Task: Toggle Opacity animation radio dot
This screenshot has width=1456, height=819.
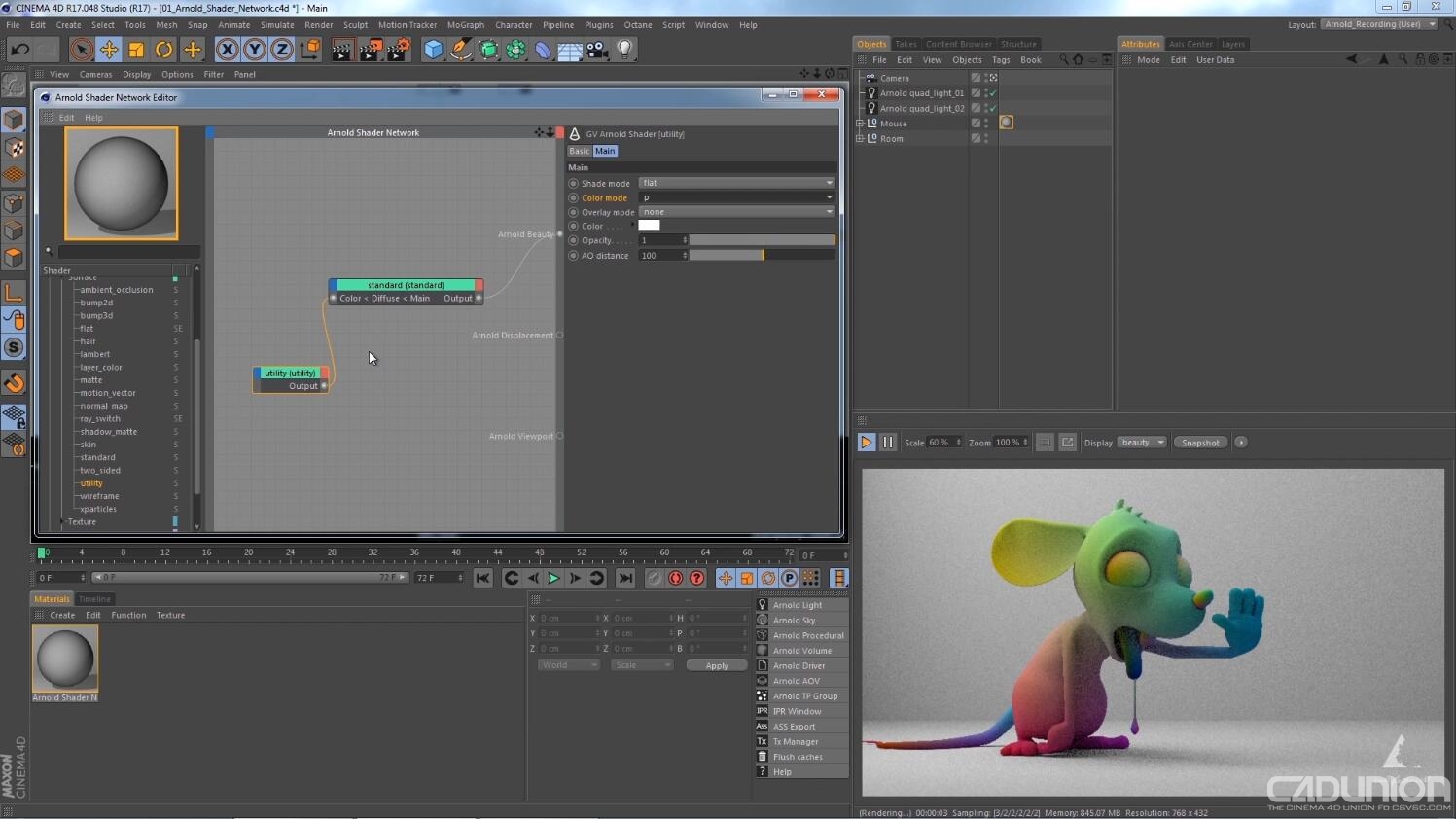Action: pos(573,240)
